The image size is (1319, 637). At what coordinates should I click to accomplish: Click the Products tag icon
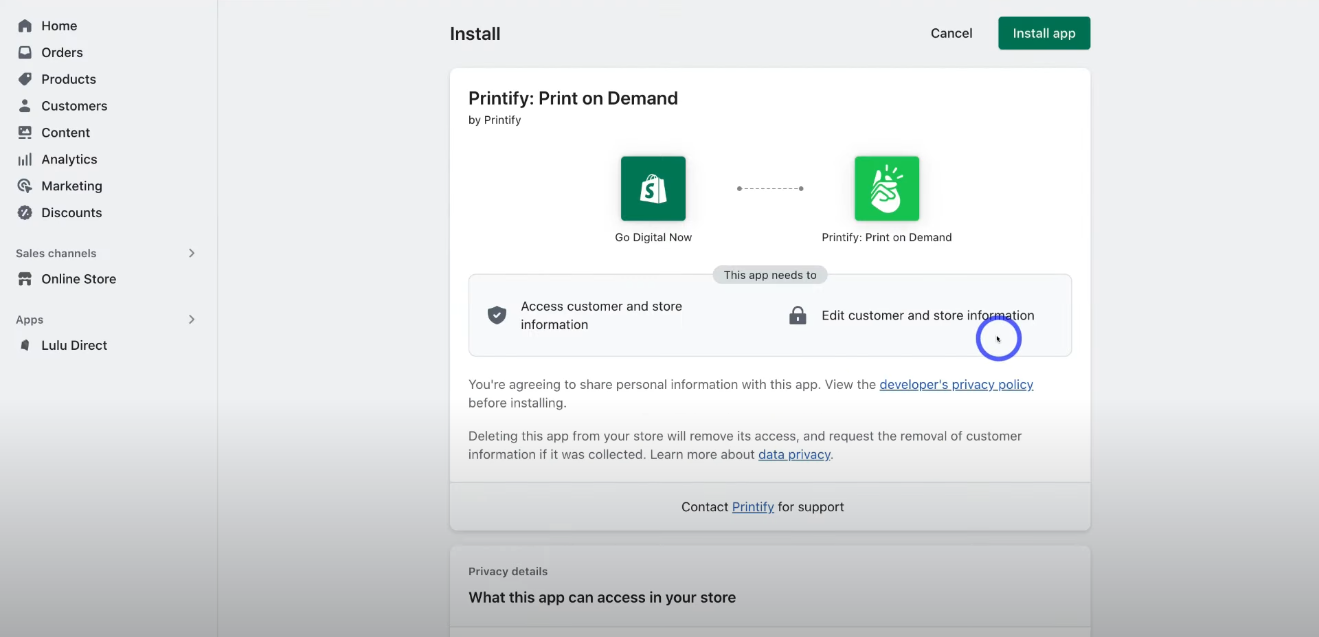25,79
